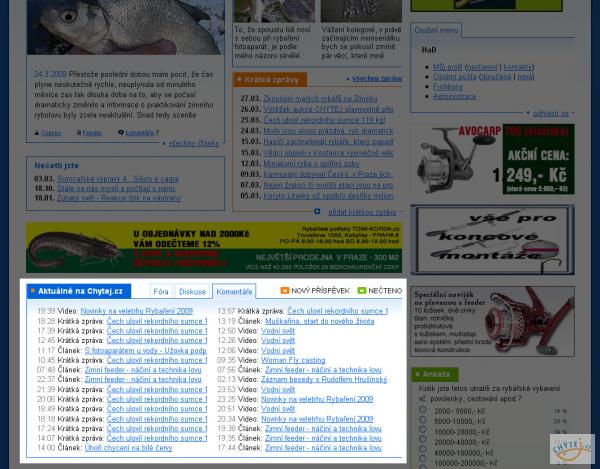Open the To, že spoustu lidí nosí article teaser
The image size is (600, 469).
273,42
